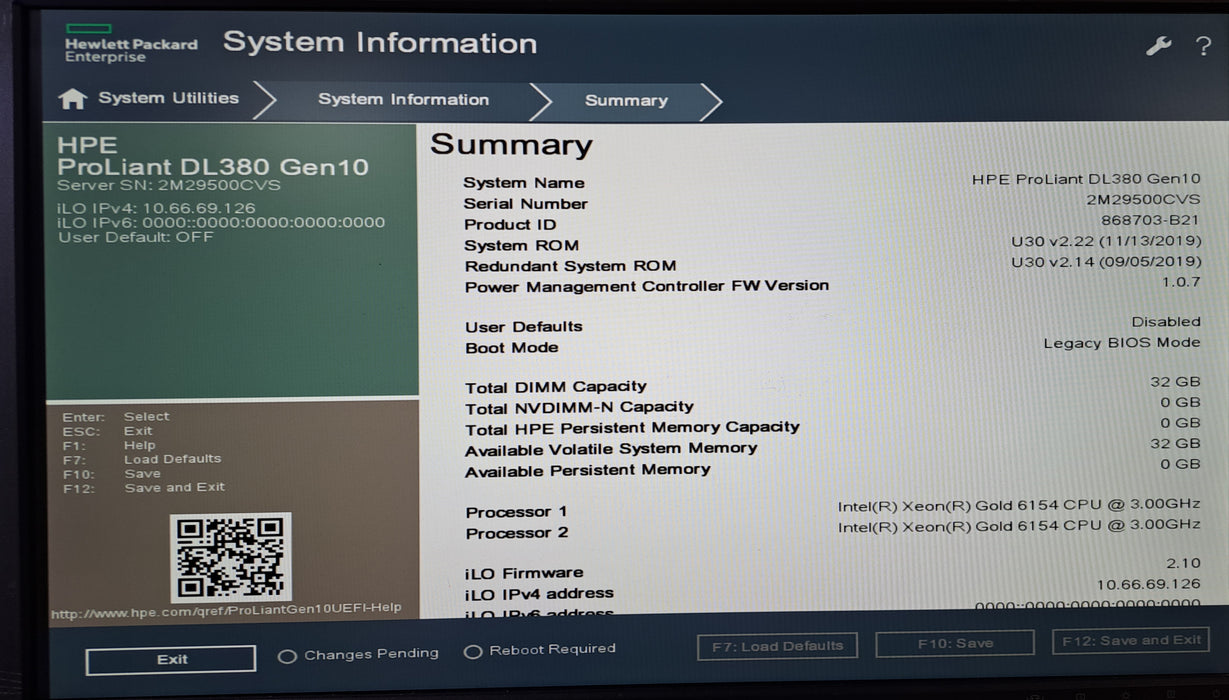The height and width of the screenshot is (700, 1229).
Task: Click the QR code help image
Action: point(231,557)
